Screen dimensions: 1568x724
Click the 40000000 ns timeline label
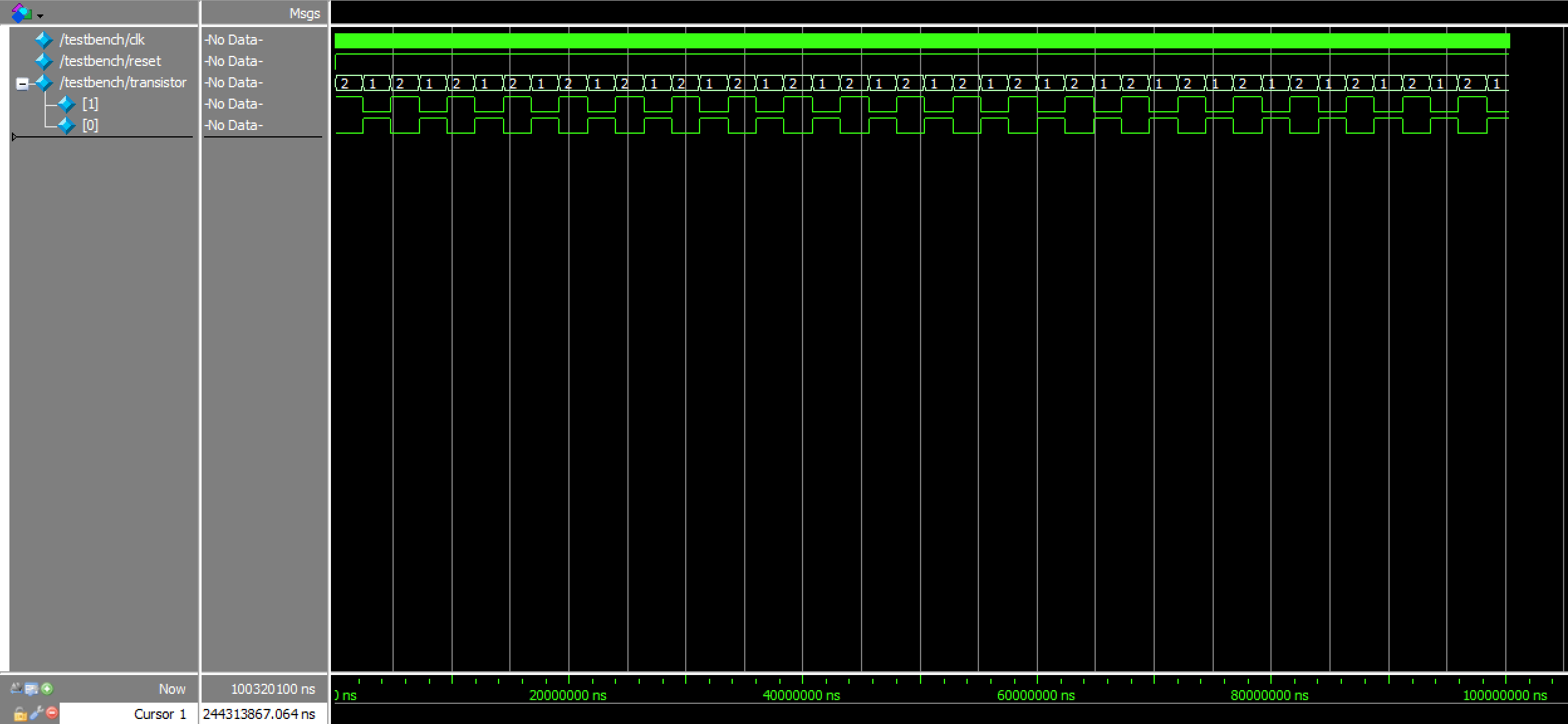pyautogui.click(x=801, y=695)
